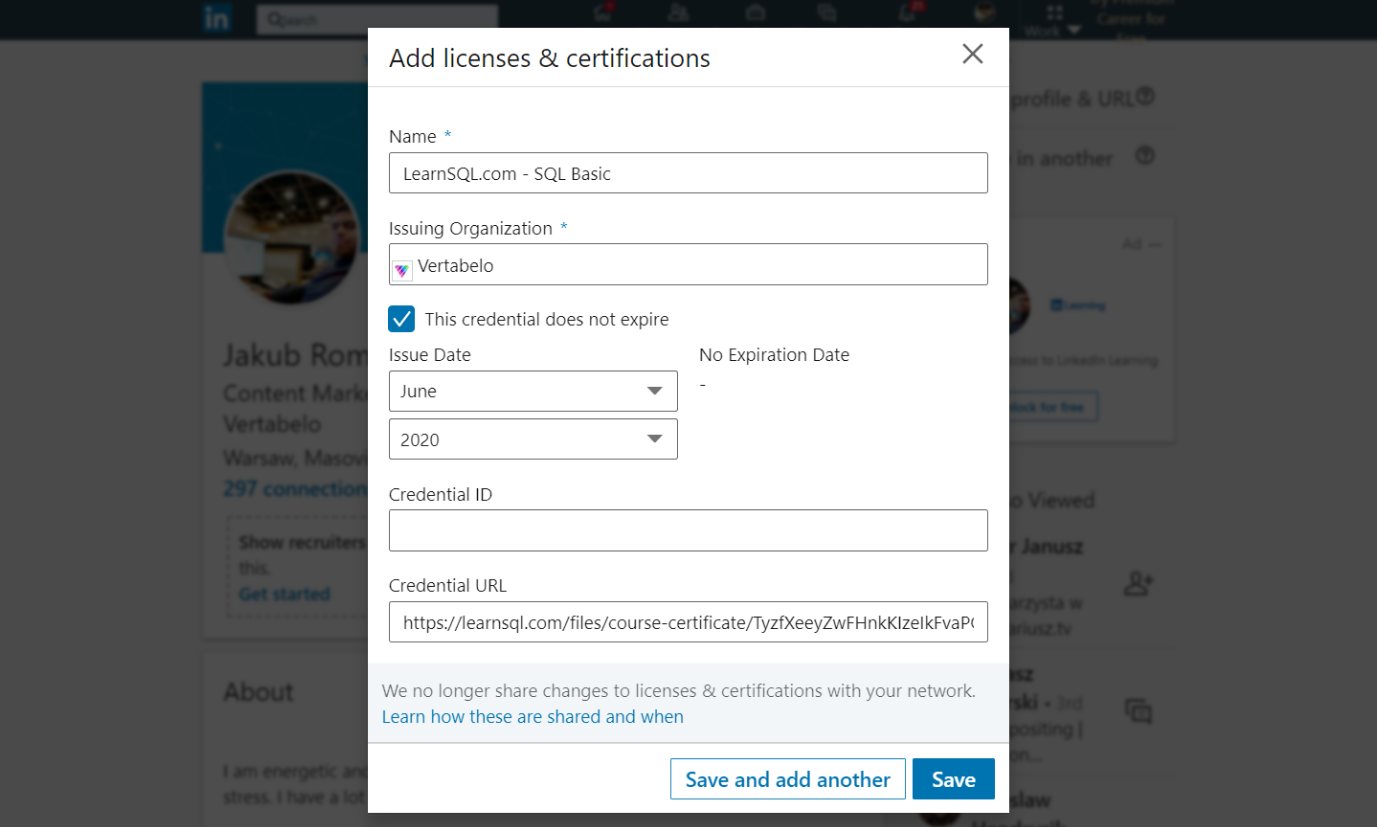
Task: Open the Jobs briefcase icon in navbar
Action: (x=755, y=13)
